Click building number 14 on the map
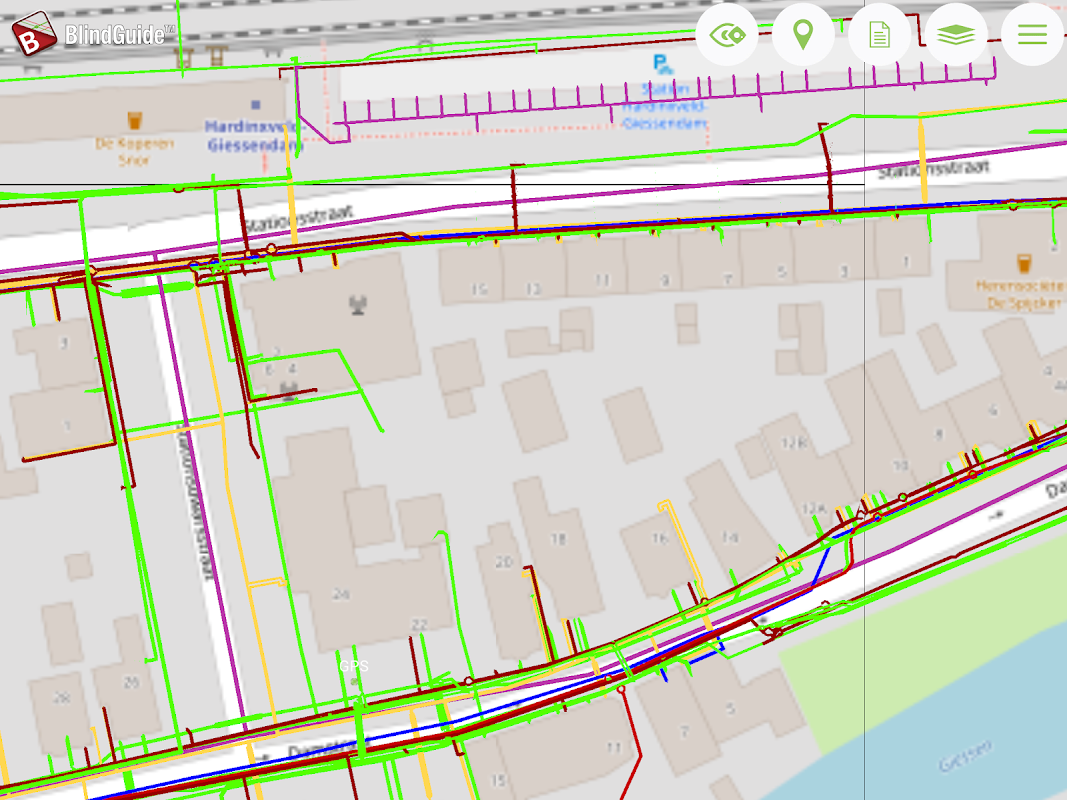The width and height of the screenshot is (1067, 800). click(729, 538)
